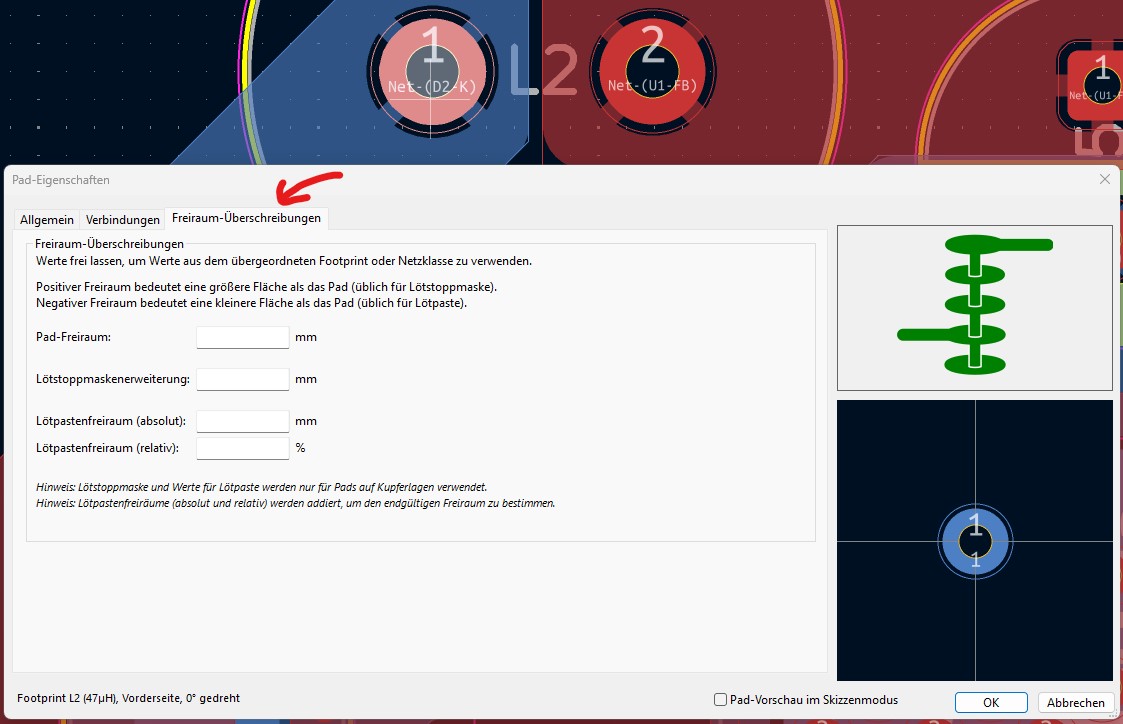
Task: Select the Freiraum-Überschreibungen tab
Action: 246,218
